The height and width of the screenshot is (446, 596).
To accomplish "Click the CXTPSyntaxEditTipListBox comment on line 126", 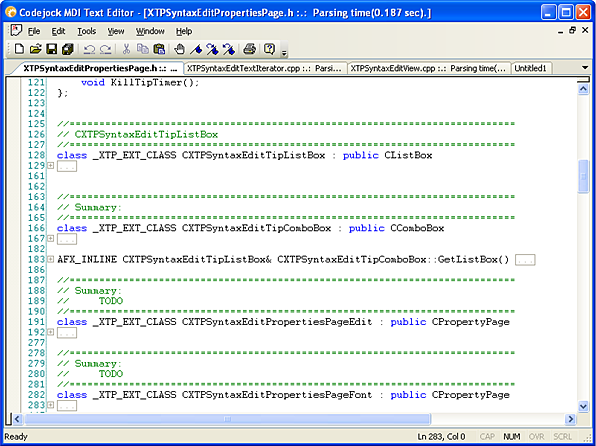I will (x=138, y=135).
